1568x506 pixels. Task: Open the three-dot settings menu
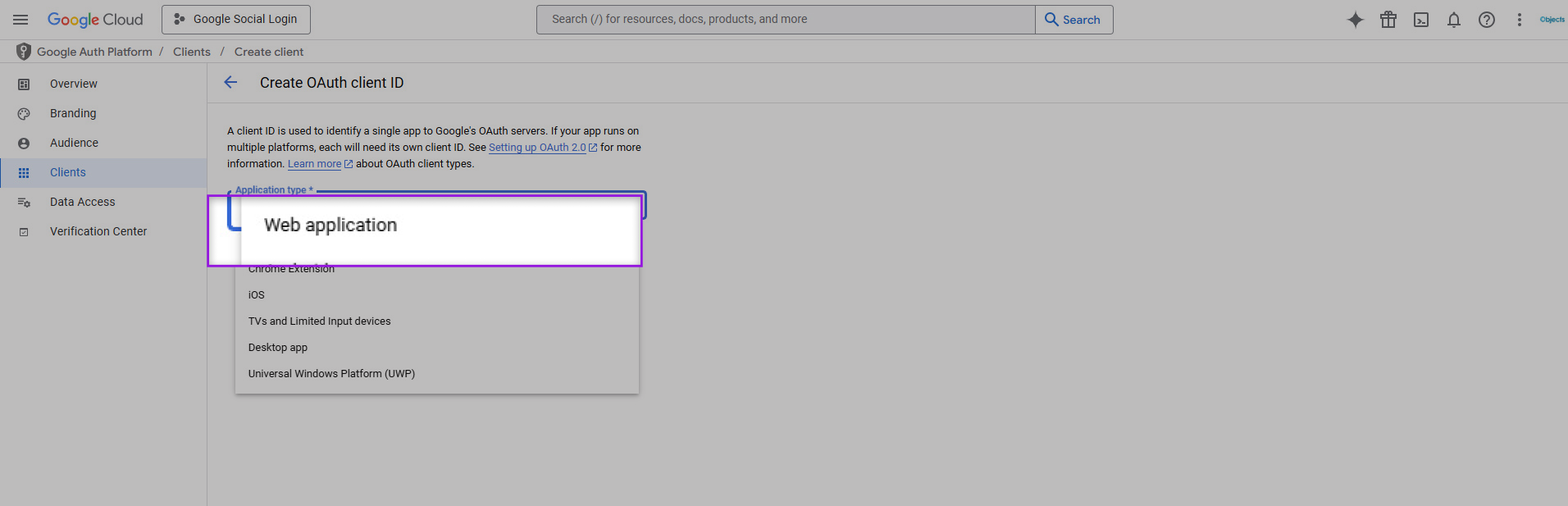(x=1519, y=20)
